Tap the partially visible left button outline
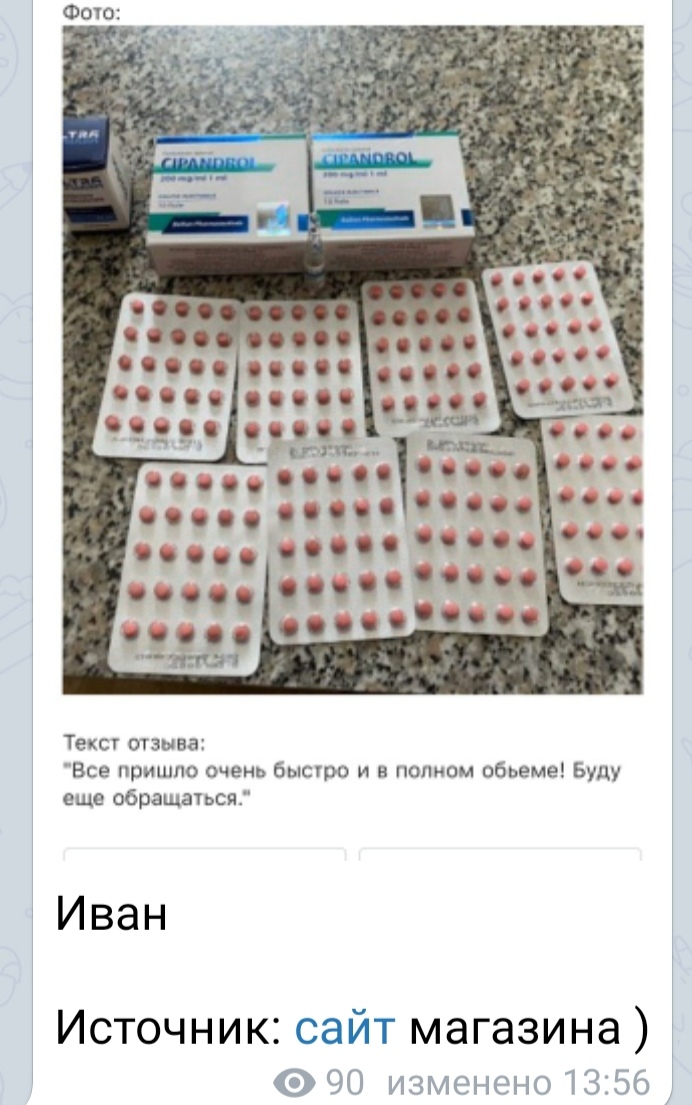 [204, 854]
